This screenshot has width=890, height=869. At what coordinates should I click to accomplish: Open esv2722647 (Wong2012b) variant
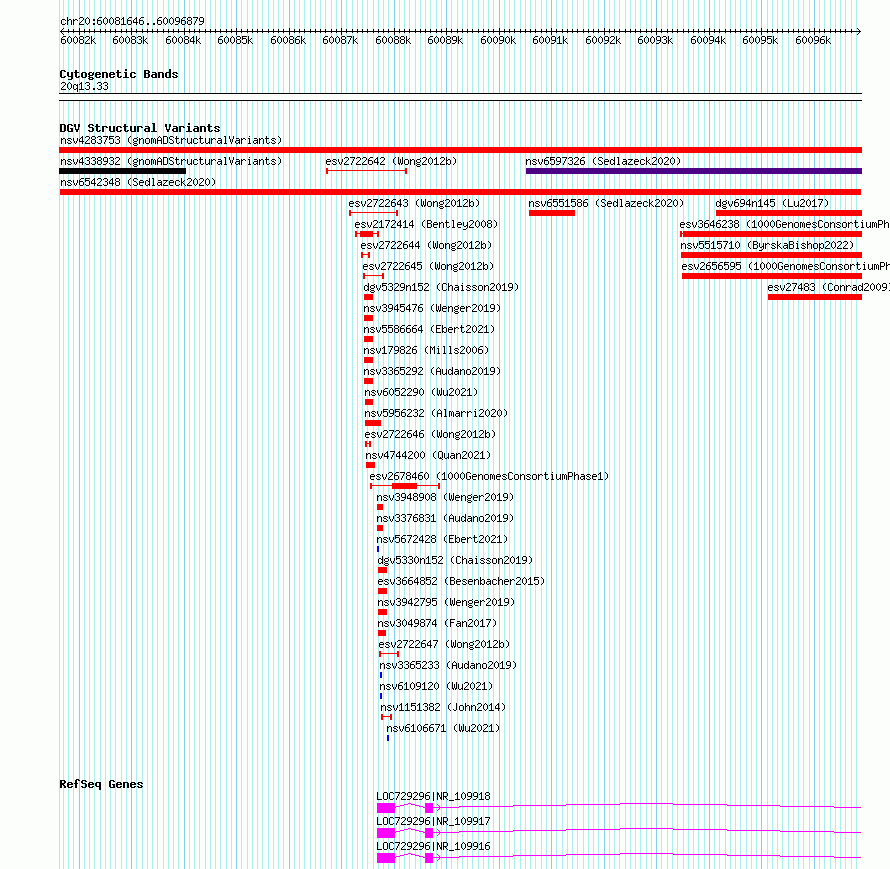click(444, 644)
